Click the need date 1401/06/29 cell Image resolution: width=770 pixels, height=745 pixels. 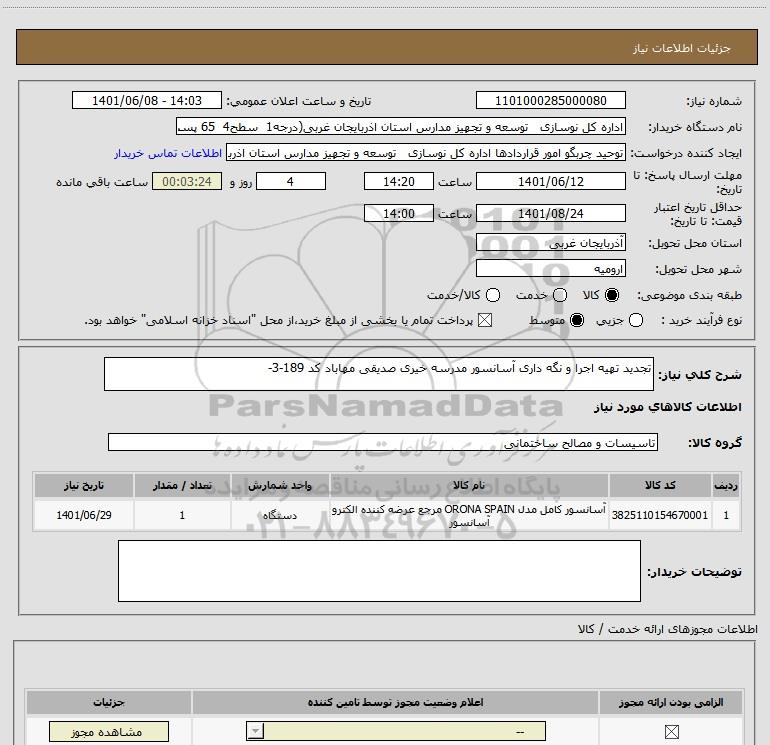pyautogui.click(x=84, y=515)
